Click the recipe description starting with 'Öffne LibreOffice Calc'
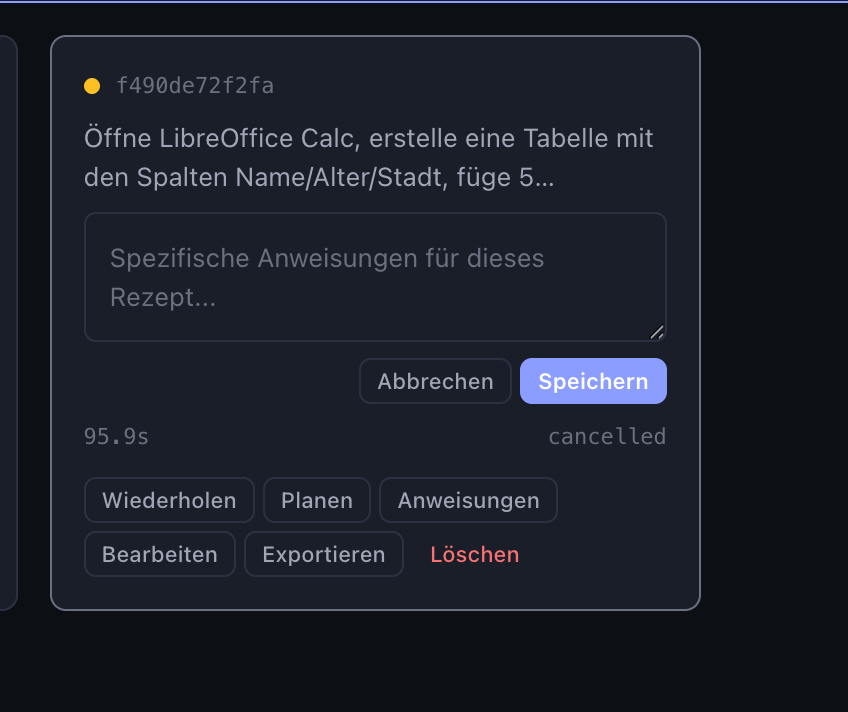Viewport: 848px width, 712px height. click(368, 158)
